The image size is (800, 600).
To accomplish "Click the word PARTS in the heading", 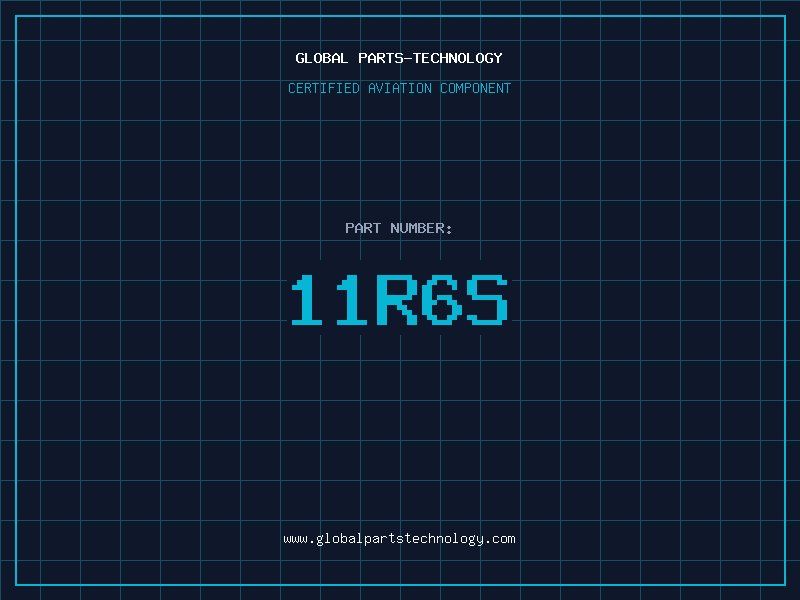I will 379,58.
